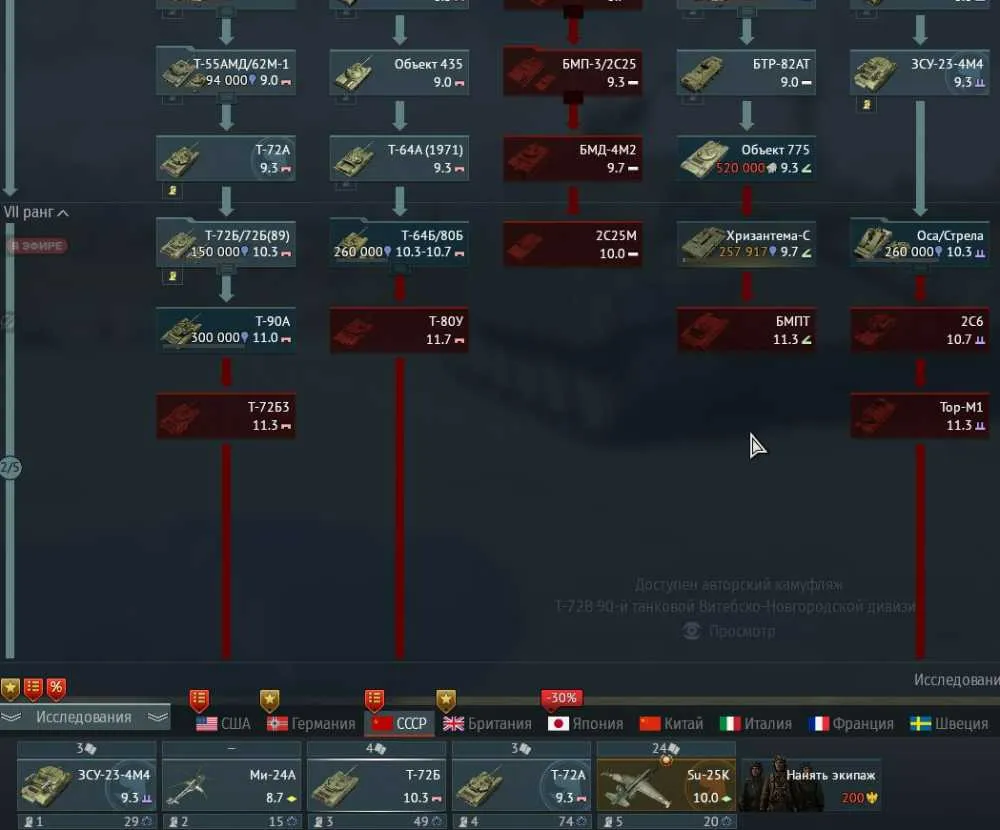The height and width of the screenshot is (830, 1000).
Task: Open the Британия nation tab
Action: click(x=487, y=724)
